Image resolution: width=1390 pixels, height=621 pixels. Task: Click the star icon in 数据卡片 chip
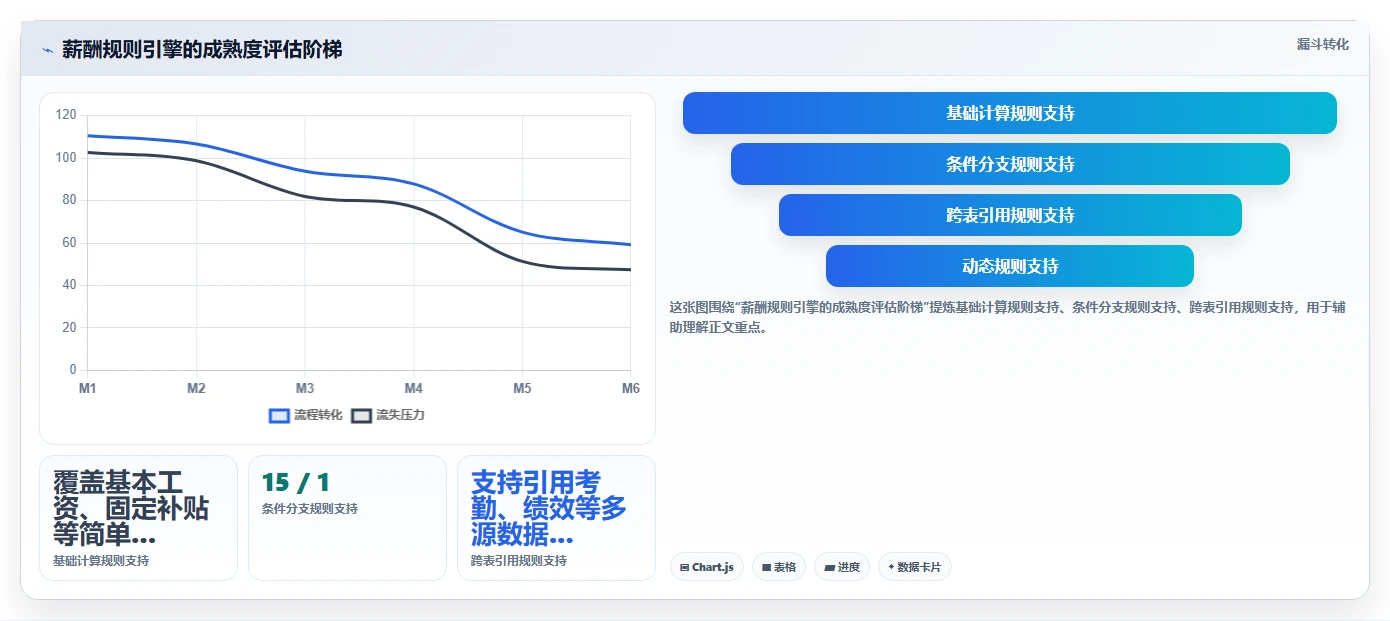891,567
